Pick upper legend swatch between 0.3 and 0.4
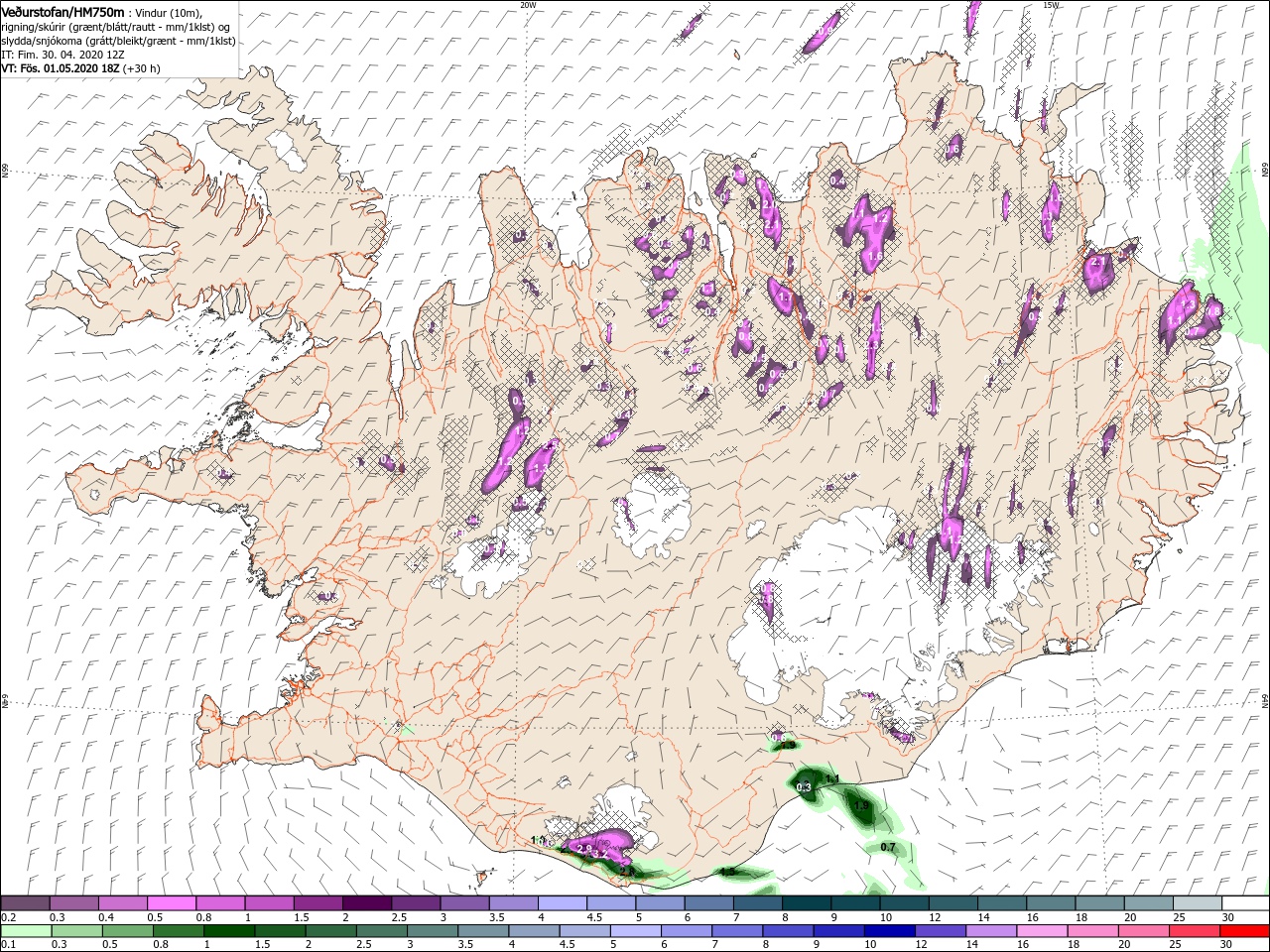 [x=74, y=903]
